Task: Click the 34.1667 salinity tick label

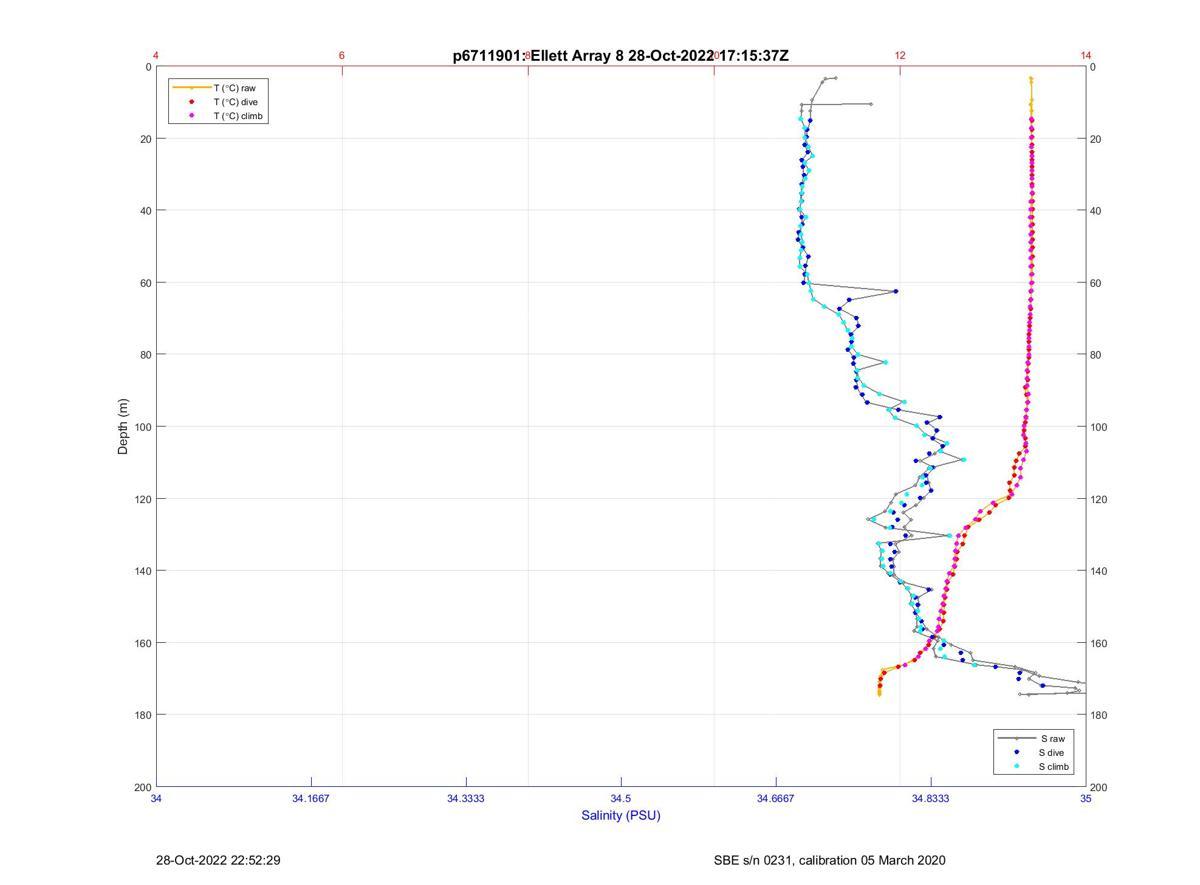Action: 311,799
